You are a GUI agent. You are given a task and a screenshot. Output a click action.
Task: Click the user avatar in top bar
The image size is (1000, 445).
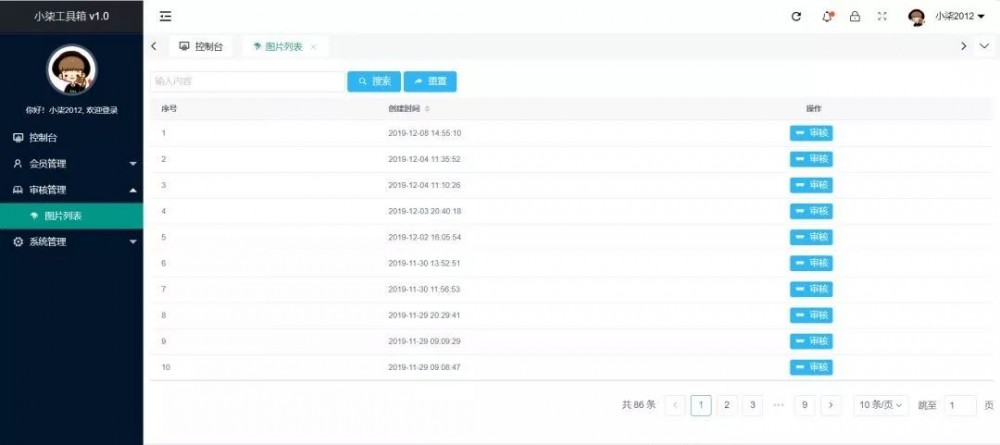[916, 17]
